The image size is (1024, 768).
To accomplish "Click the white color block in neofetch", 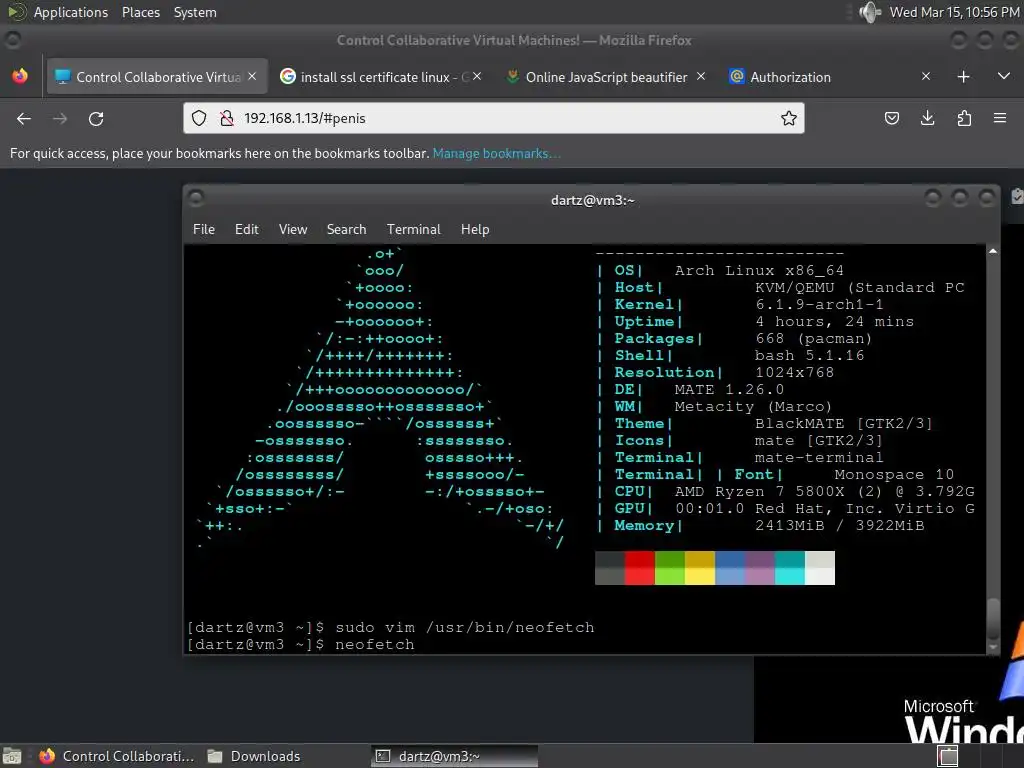I will coord(820,568).
